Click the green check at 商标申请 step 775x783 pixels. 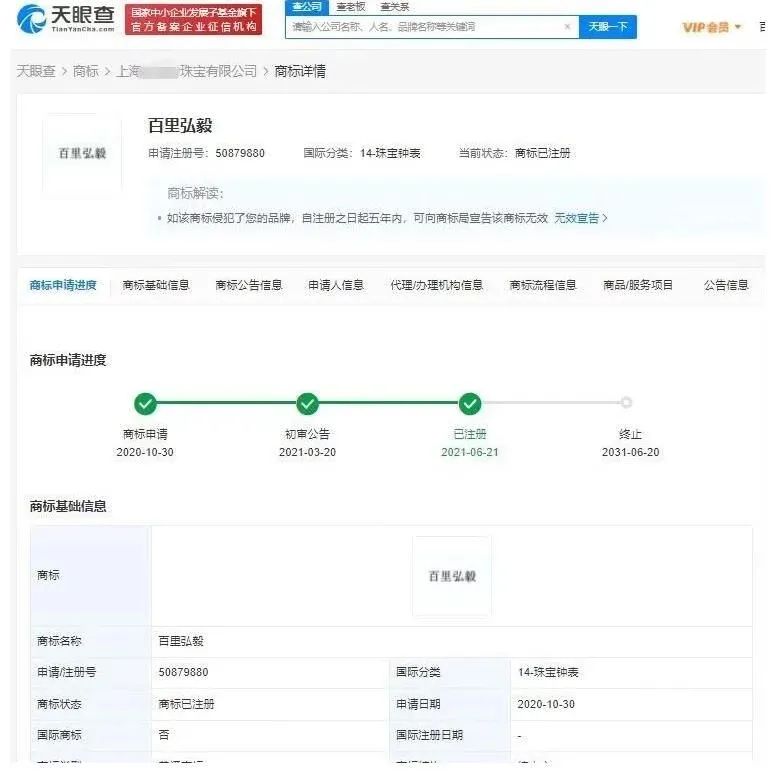click(145, 403)
